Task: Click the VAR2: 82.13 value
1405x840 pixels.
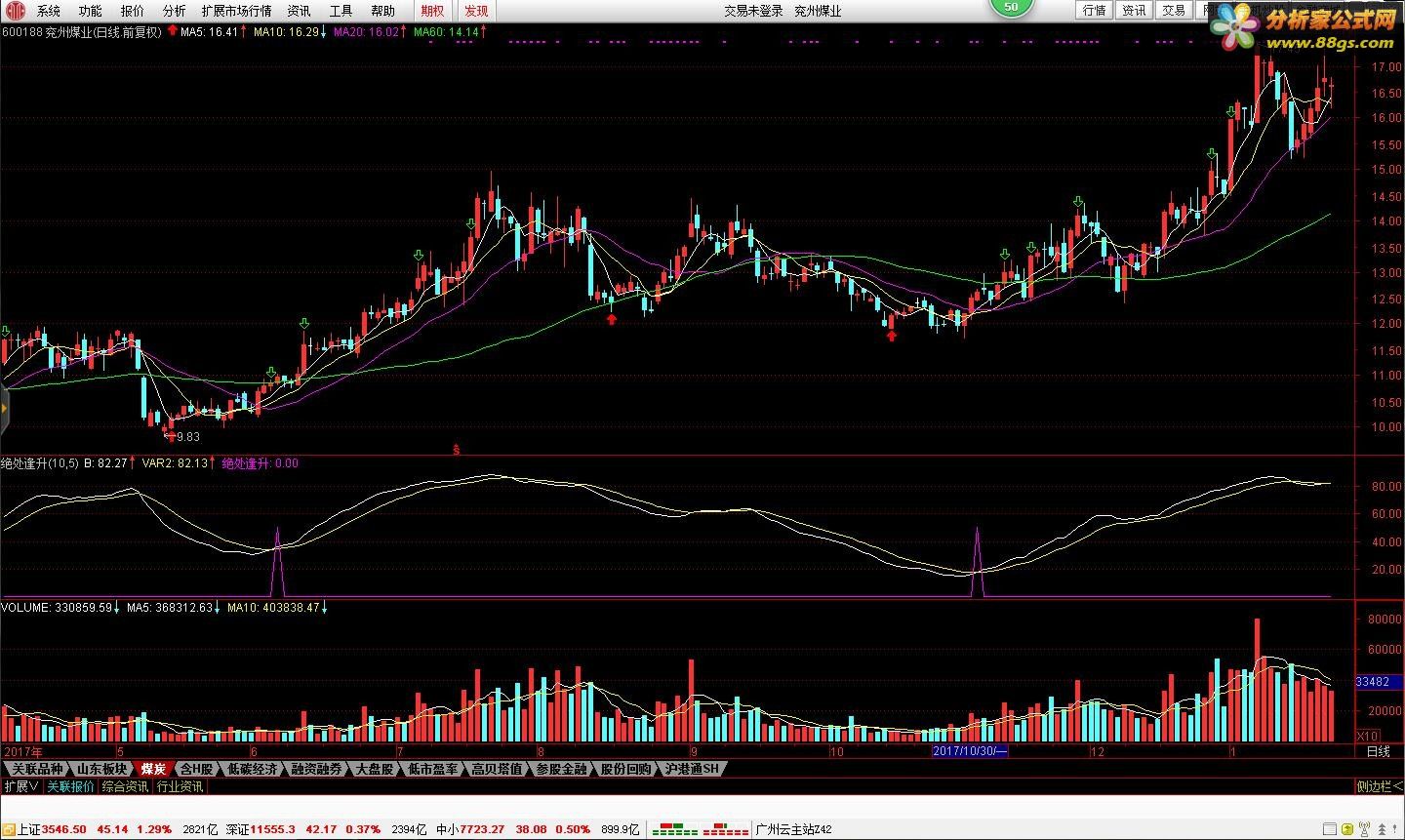Action: [x=175, y=463]
